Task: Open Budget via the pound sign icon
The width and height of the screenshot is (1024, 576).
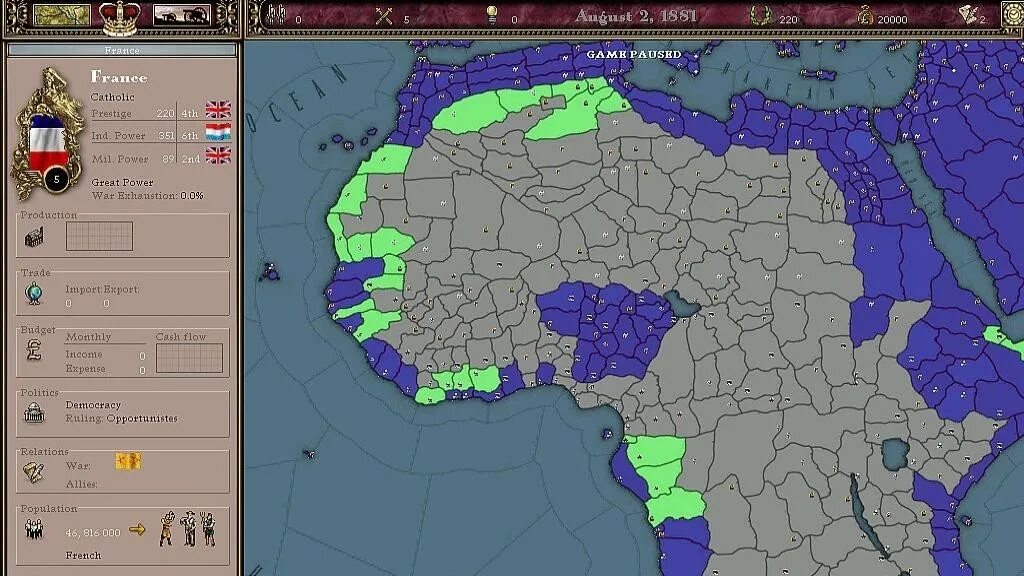Action: click(34, 350)
